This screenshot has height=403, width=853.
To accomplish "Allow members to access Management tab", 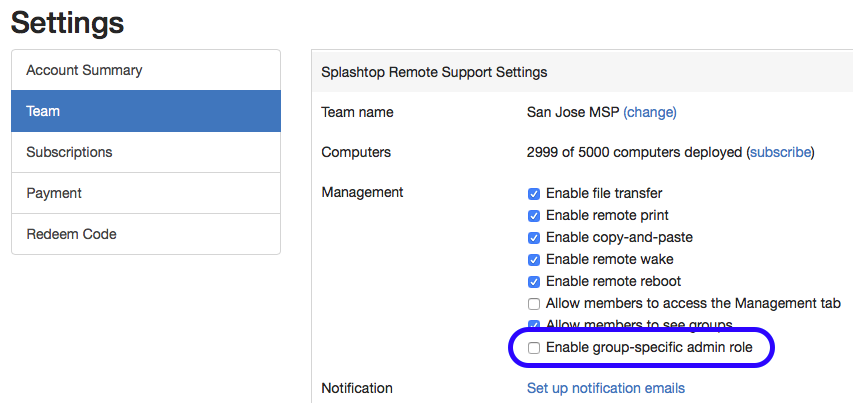I will (x=534, y=304).
